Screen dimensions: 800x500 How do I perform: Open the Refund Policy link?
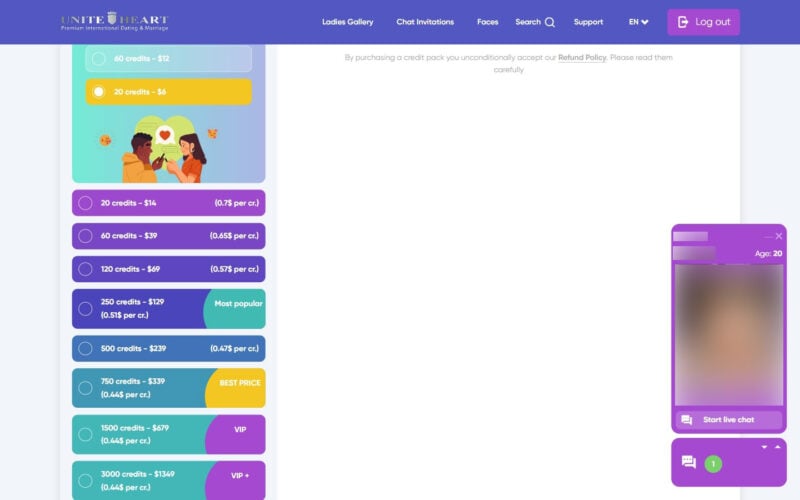click(582, 58)
